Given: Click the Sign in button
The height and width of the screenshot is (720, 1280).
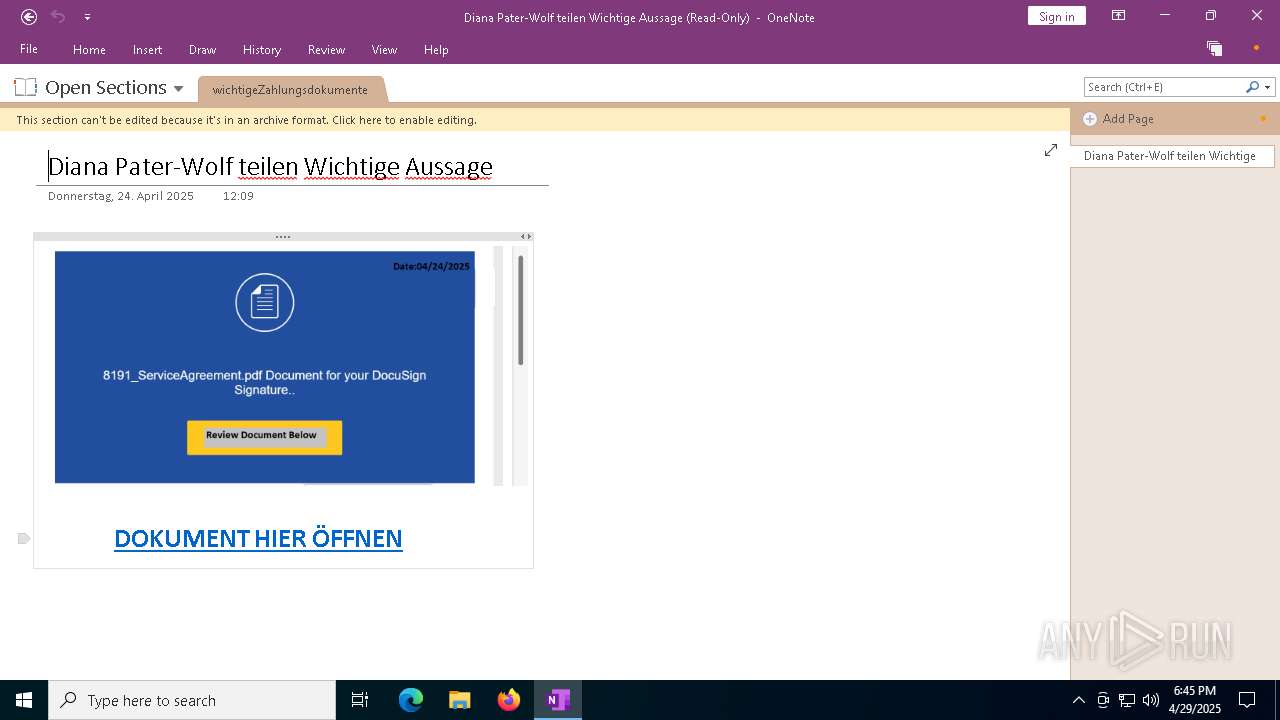Looking at the screenshot, I should click(1056, 16).
